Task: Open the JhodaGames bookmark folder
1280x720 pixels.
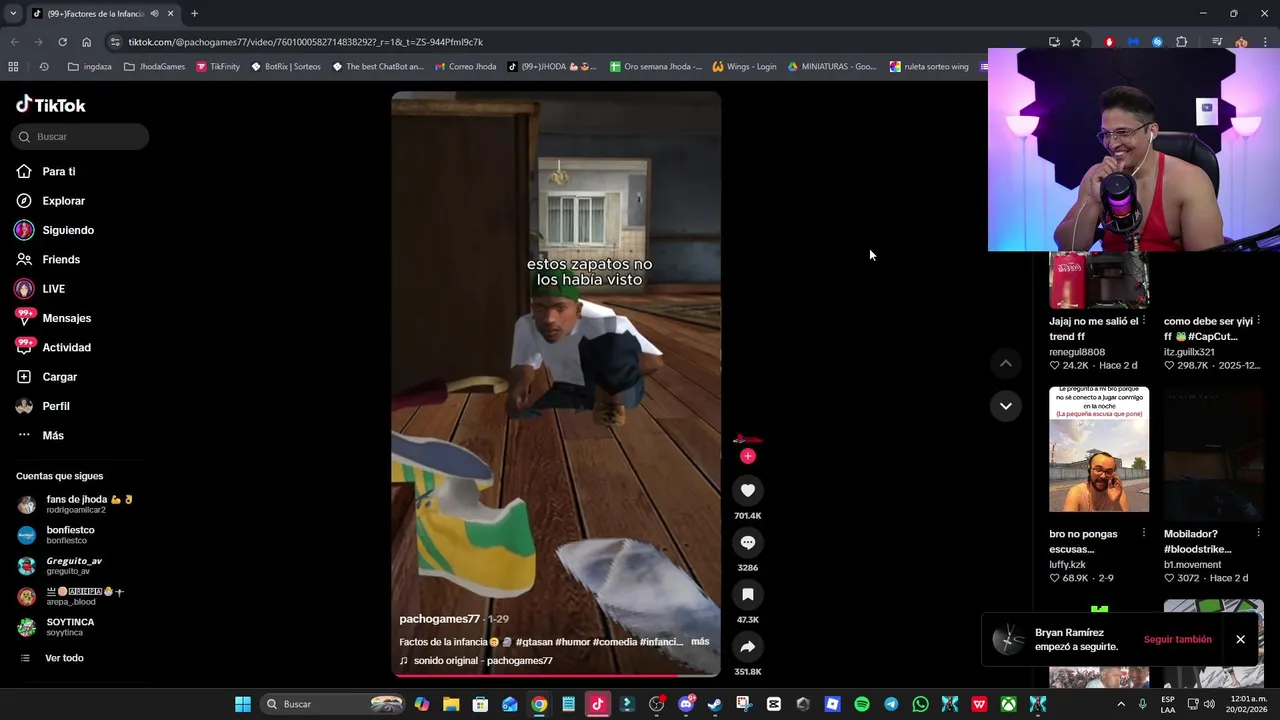Action: pyautogui.click(x=154, y=67)
